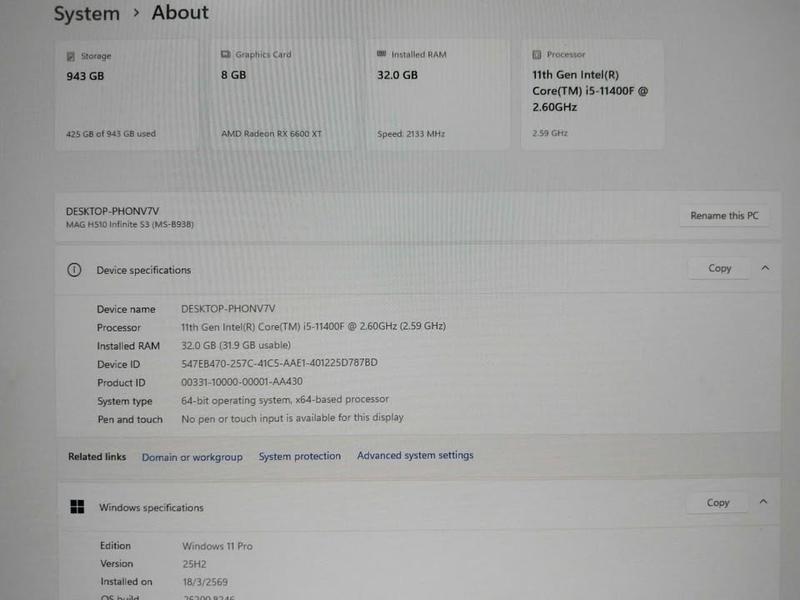The image size is (800, 600).
Task: Collapse the Device specifications section chevron
Action: 765,268
